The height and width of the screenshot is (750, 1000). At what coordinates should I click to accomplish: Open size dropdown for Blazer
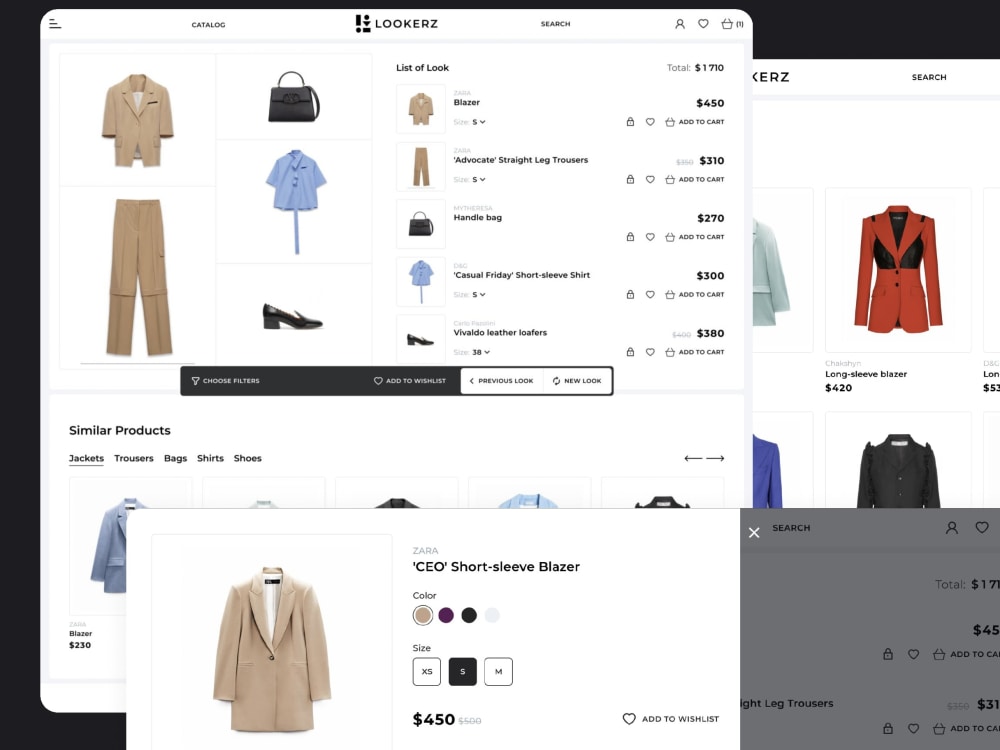click(478, 122)
